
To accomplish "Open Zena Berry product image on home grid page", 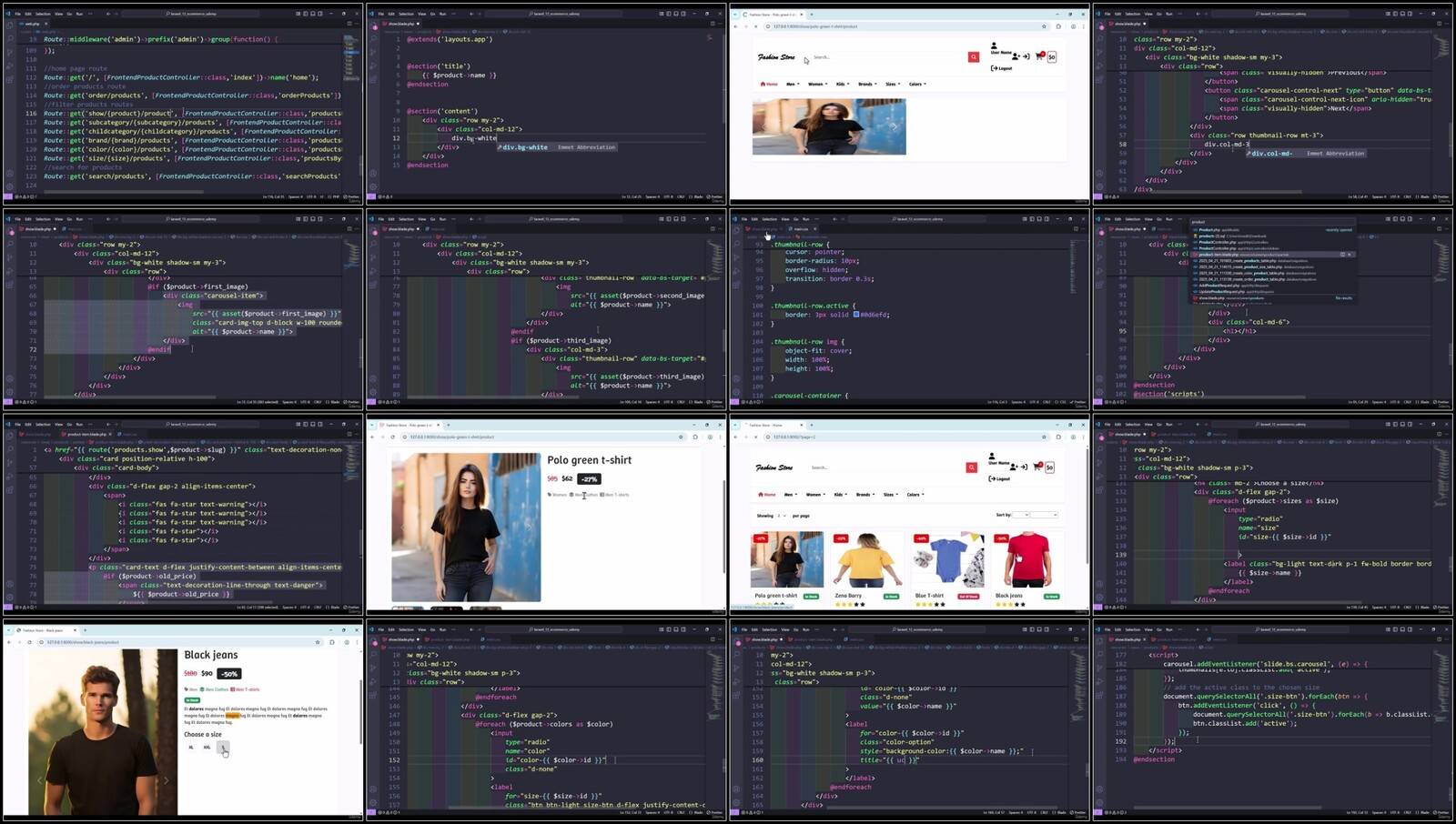I will point(866,560).
